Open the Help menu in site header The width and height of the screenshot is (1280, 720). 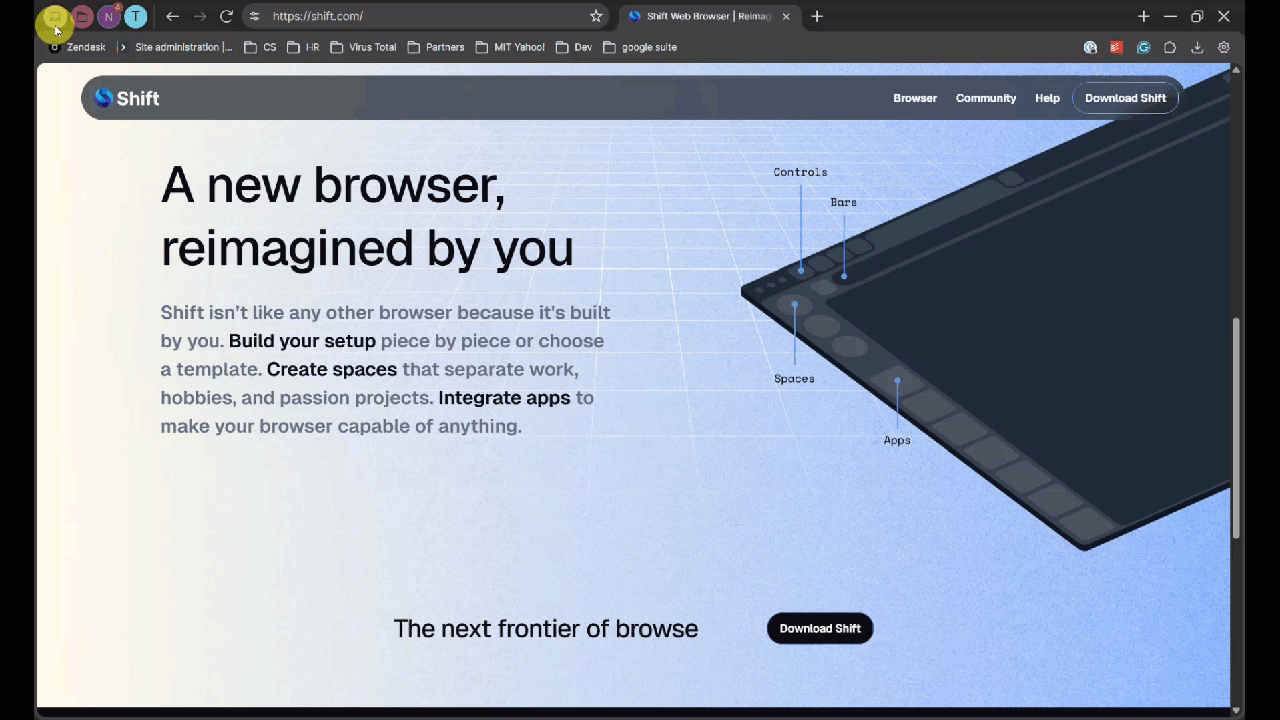[x=1047, y=98]
